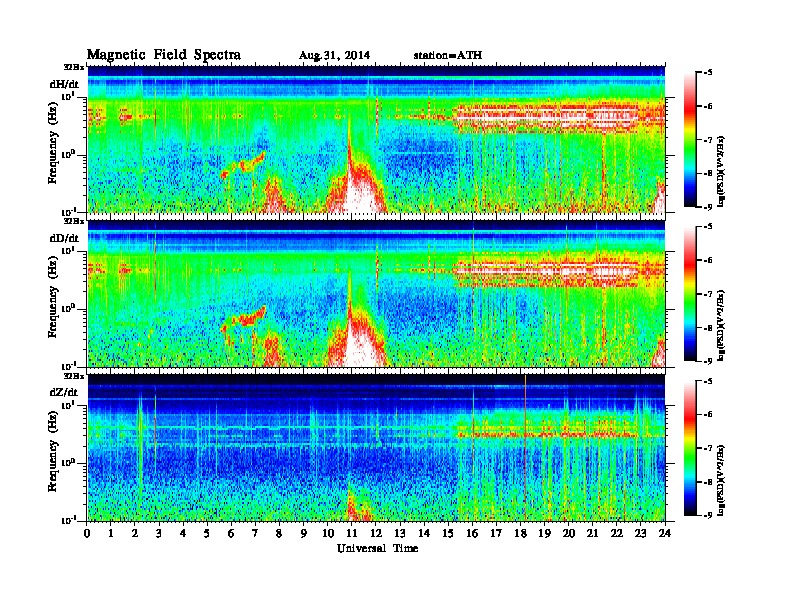
Task: Click hour "4" on the Universal Time axis
Action: point(183,533)
